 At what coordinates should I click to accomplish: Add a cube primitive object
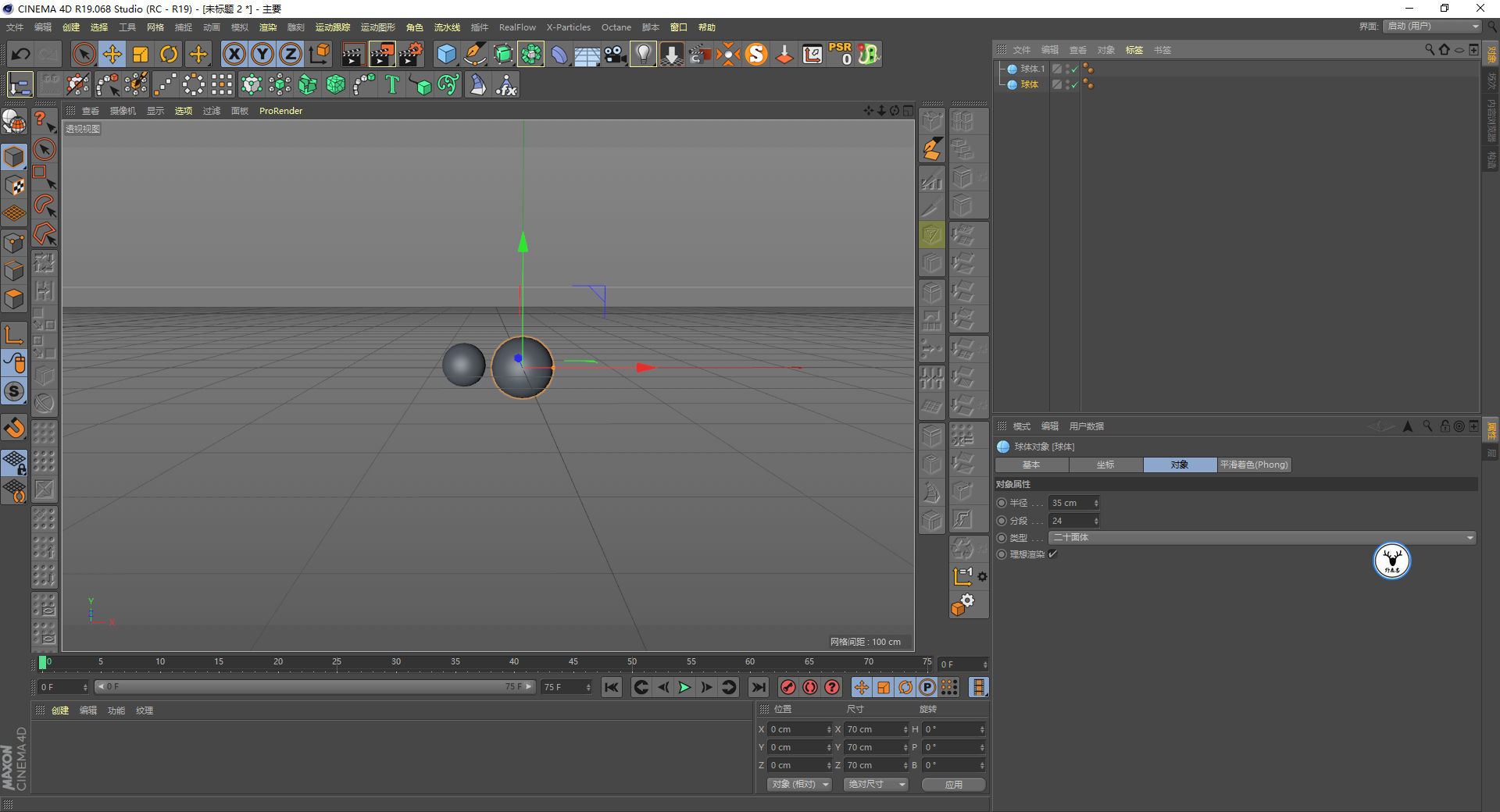pos(446,54)
